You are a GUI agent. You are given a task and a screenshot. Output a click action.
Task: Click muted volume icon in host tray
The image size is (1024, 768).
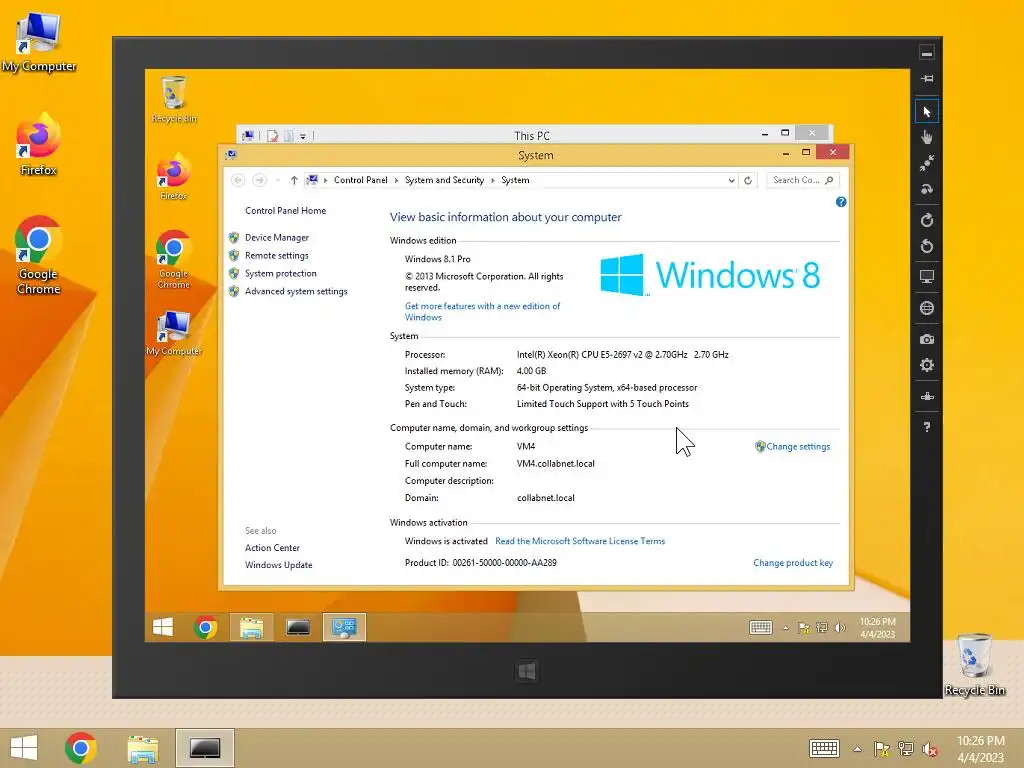929,749
